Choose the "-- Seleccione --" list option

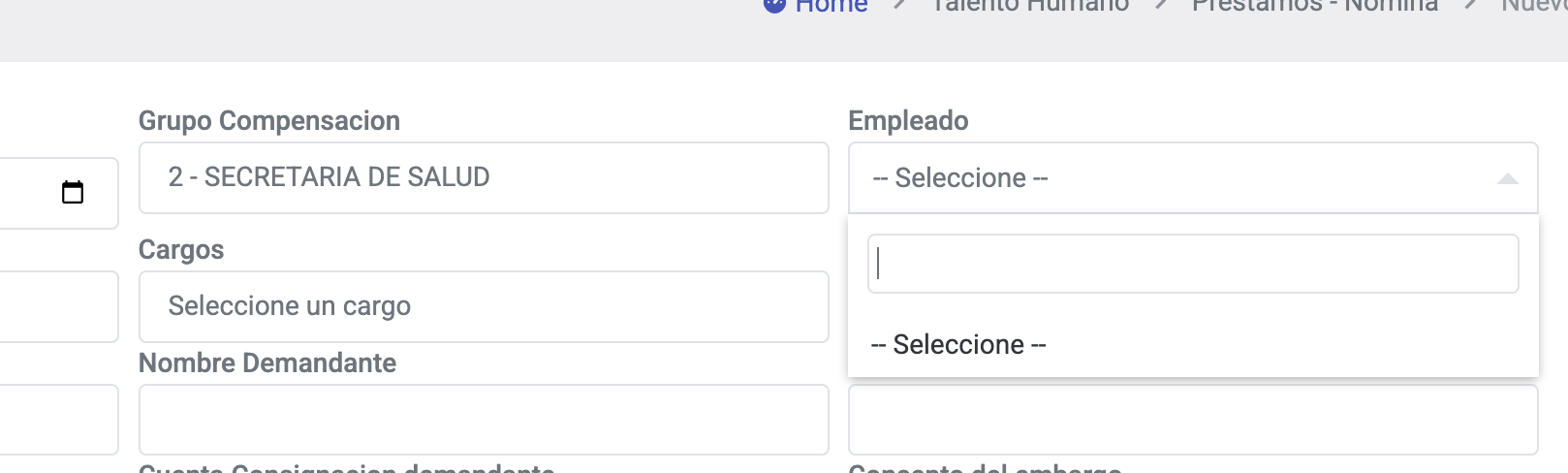(x=959, y=345)
